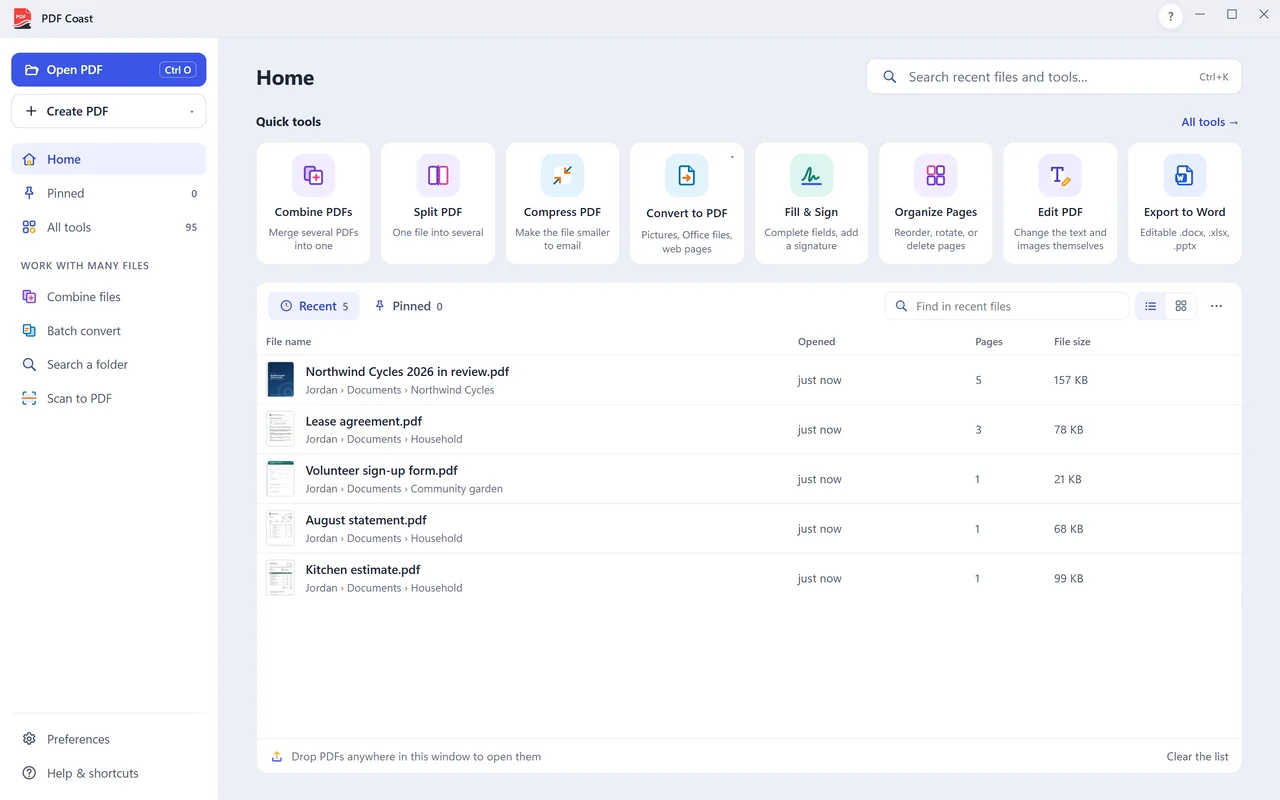
Task: Start the Fill & Sign tool
Action: 811,203
